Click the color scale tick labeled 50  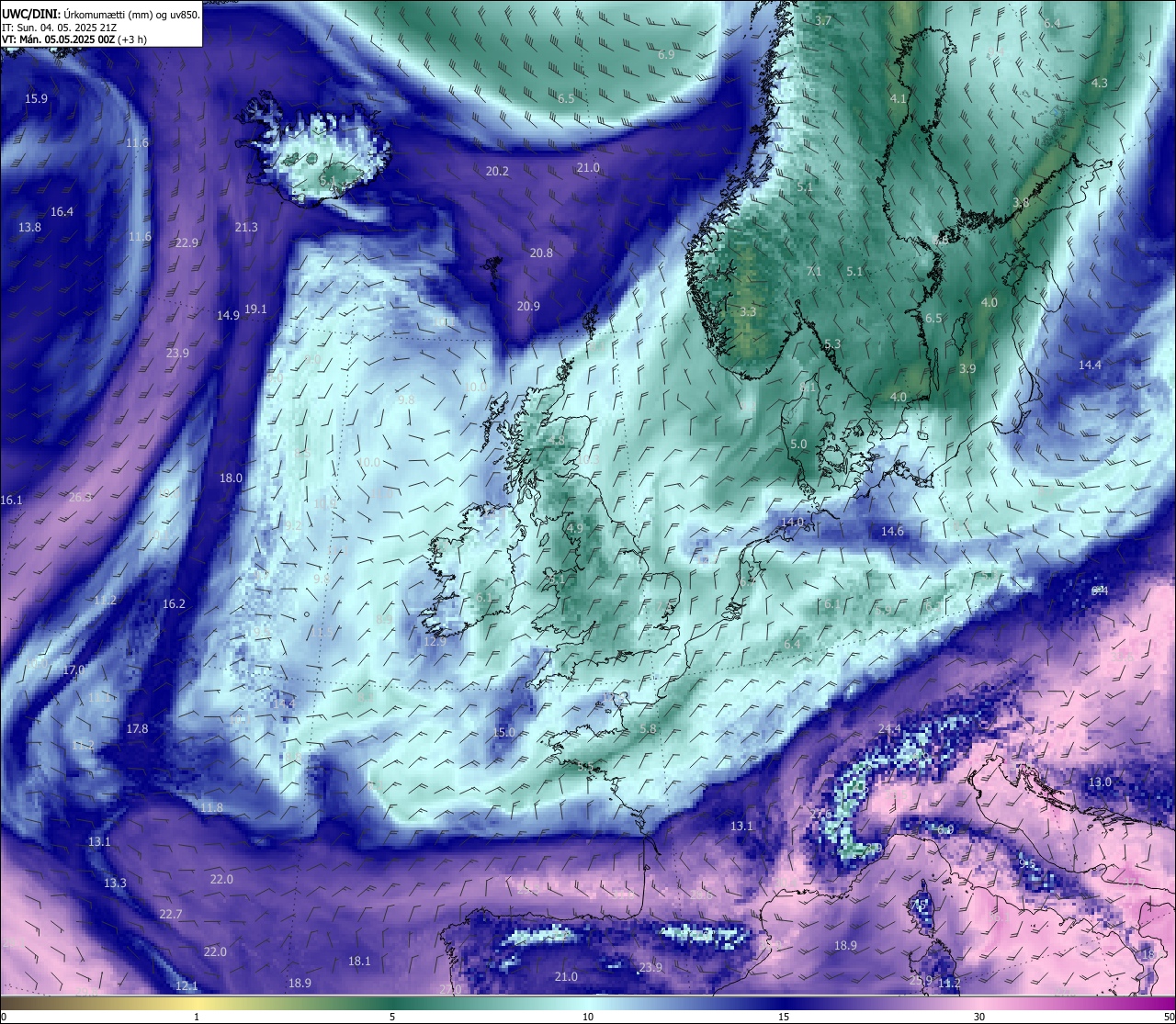(x=1168, y=1016)
